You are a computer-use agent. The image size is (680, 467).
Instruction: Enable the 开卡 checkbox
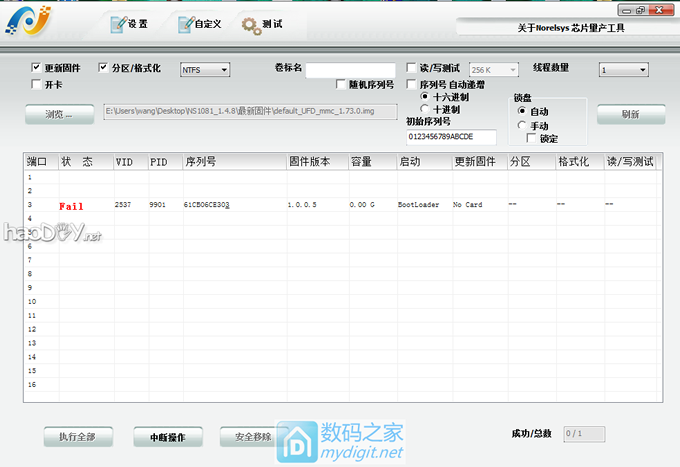pos(37,85)
